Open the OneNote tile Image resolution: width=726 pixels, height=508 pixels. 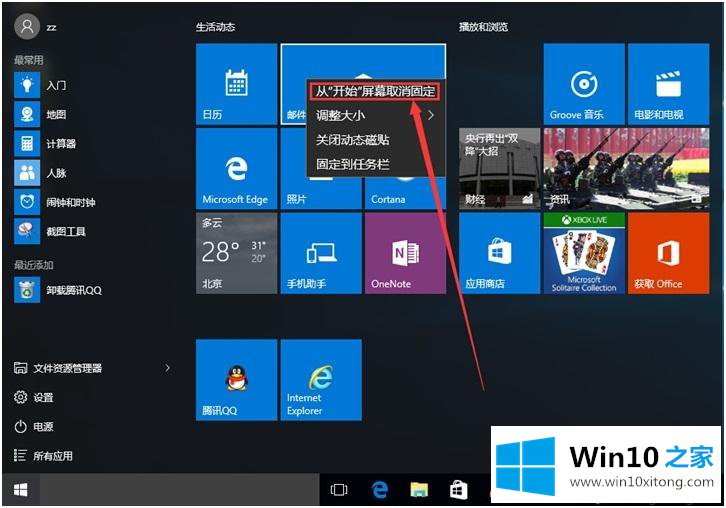pos(405,253)
